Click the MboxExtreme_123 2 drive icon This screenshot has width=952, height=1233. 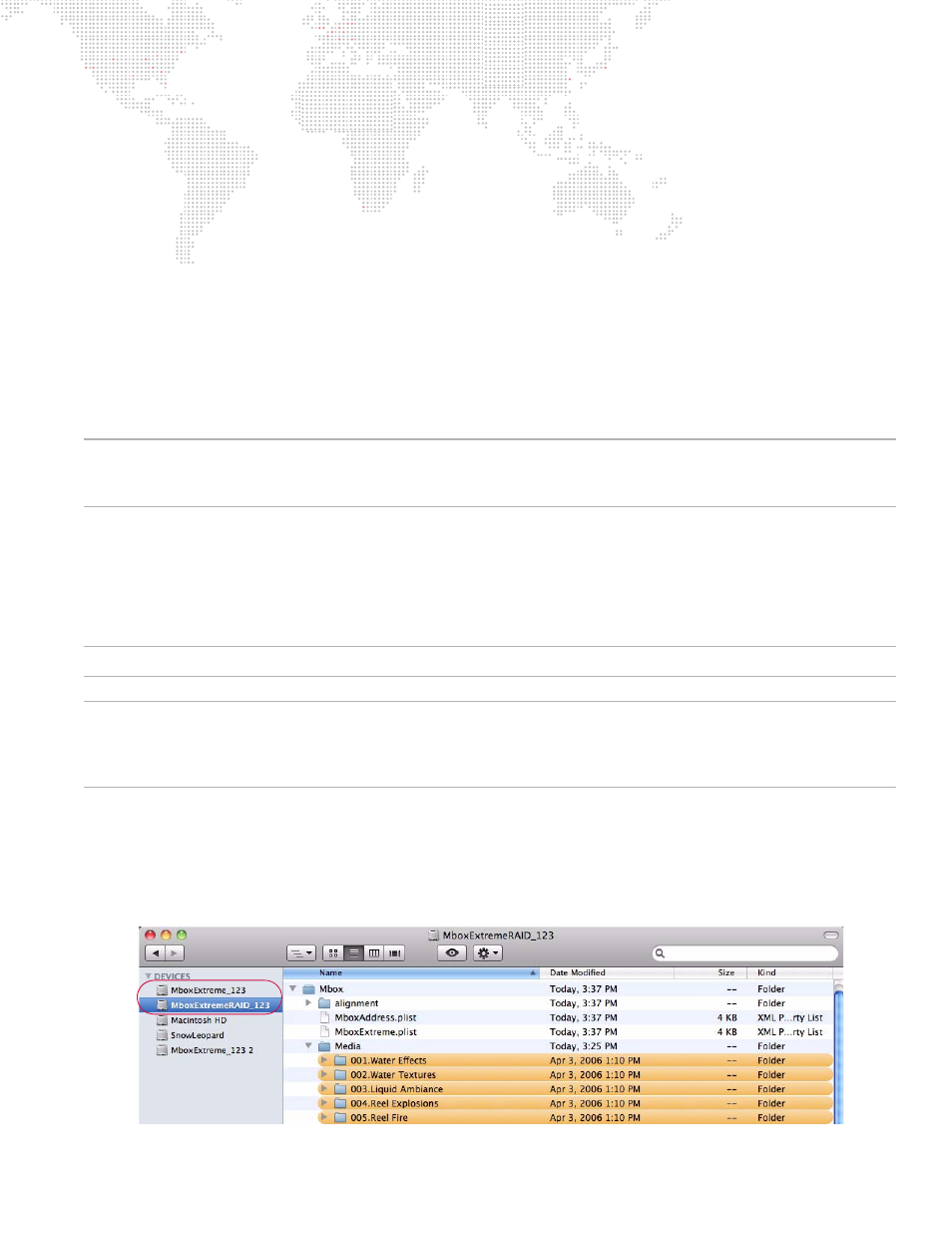pos(162,1050)
